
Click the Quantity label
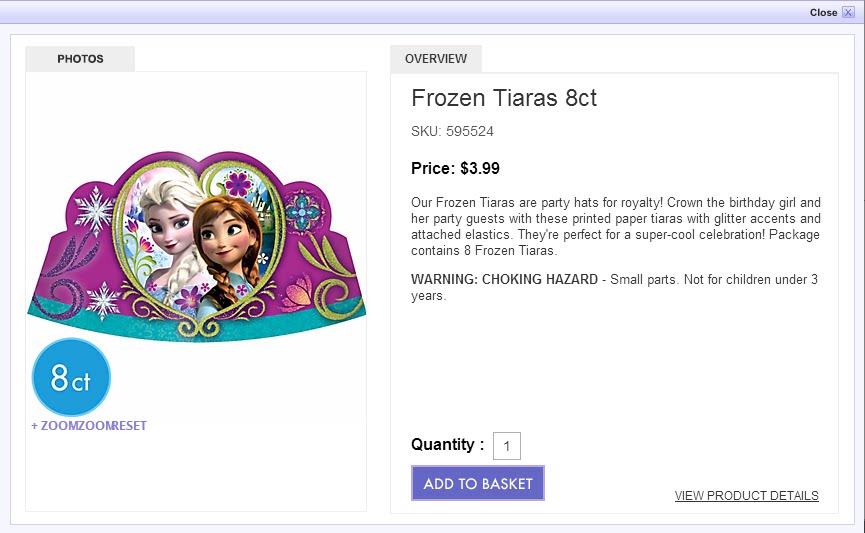point(447,445)
